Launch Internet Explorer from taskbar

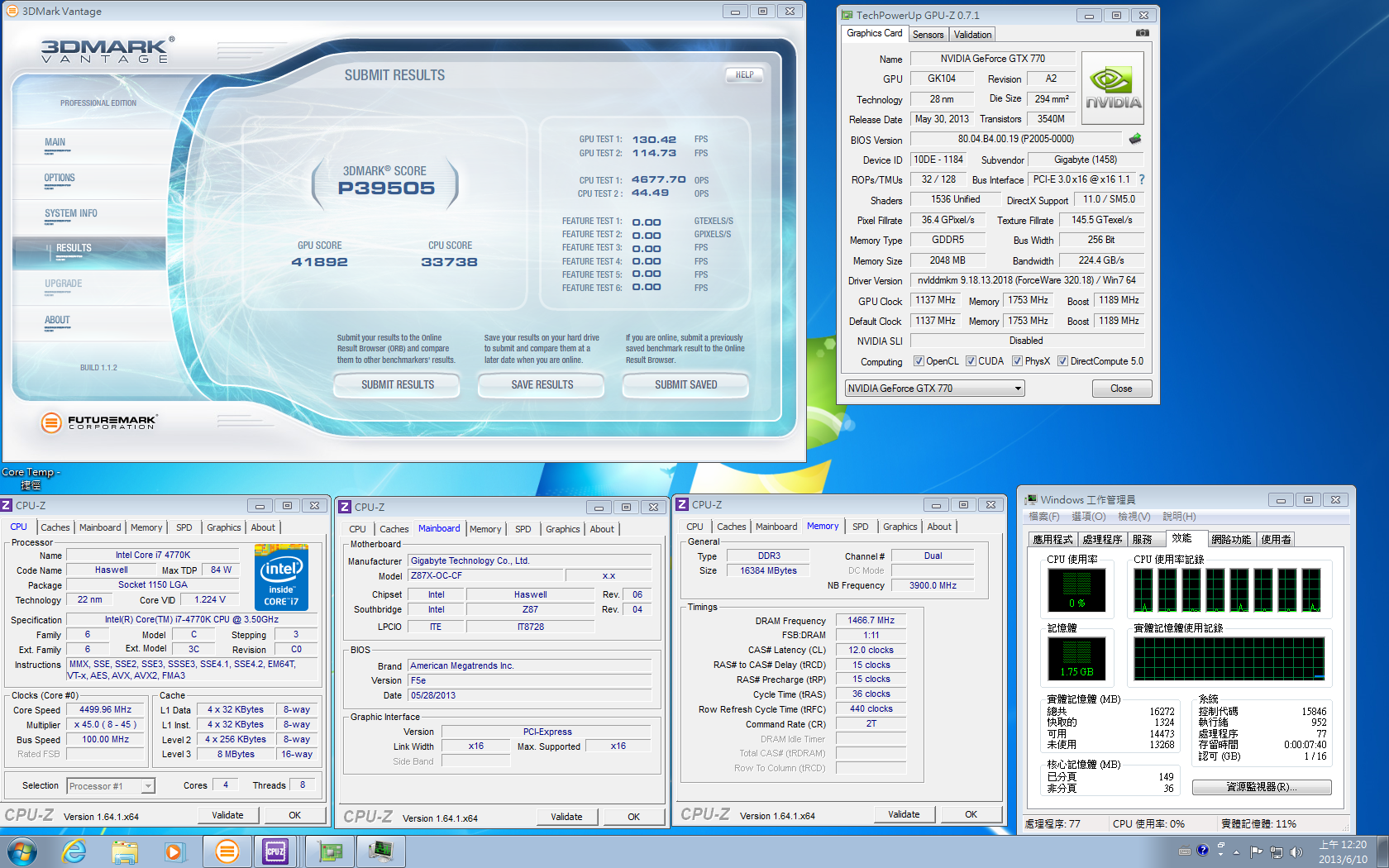tap(74, 851)
